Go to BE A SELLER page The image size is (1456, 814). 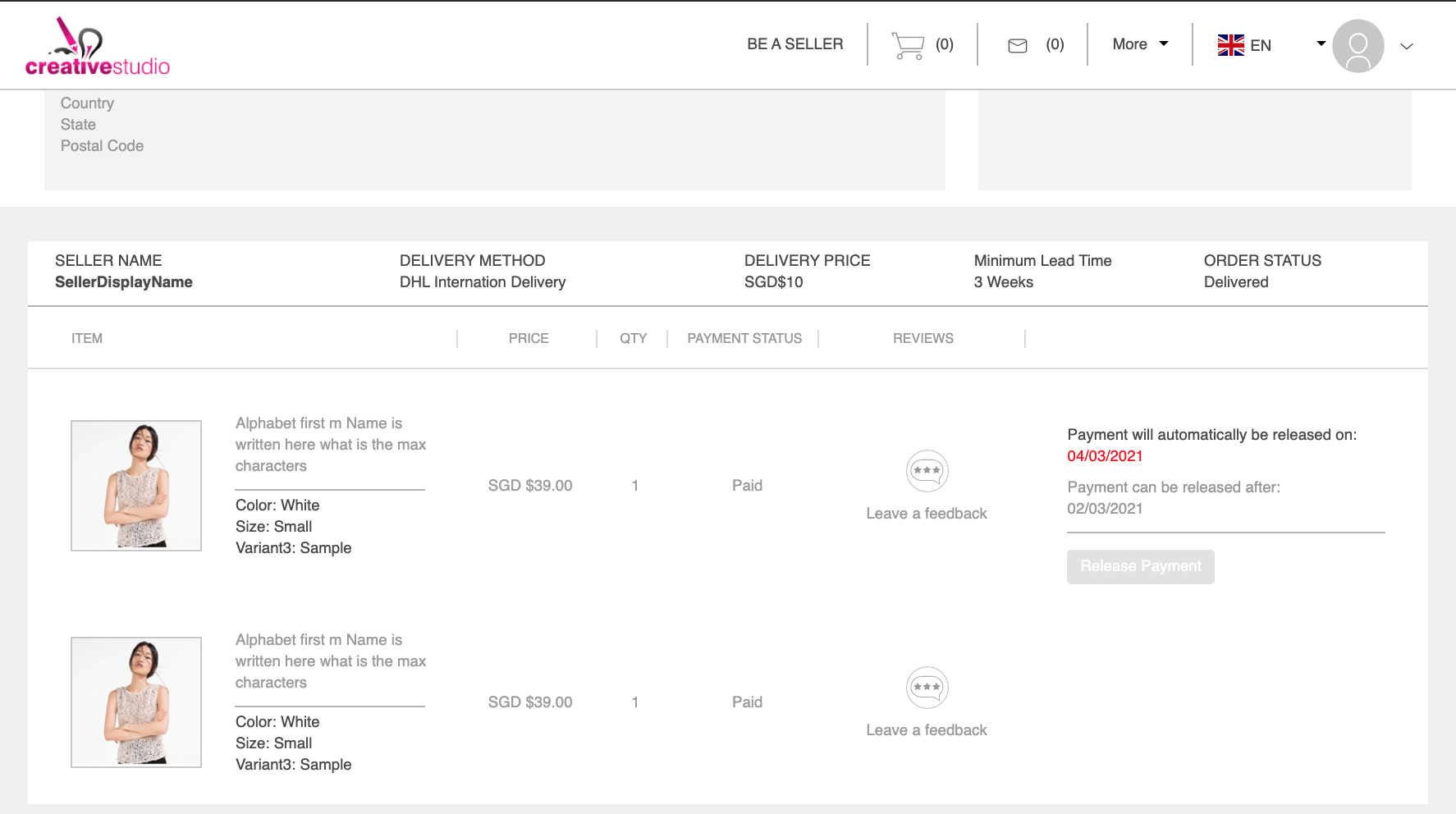[x=794, y=44]
